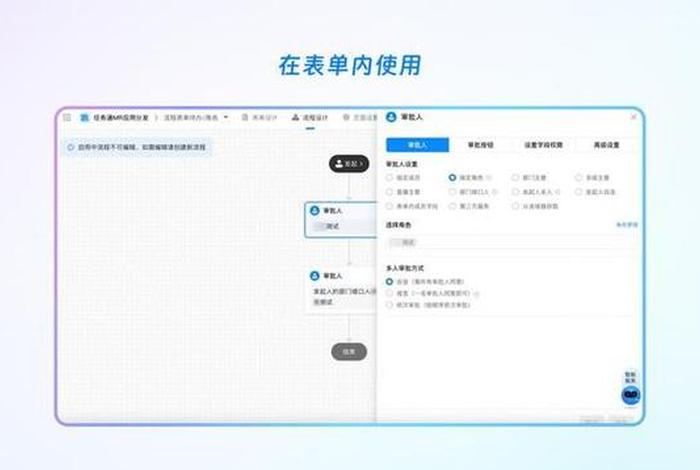Open the blue robot assistant floating button
700x470 pixels.
631,395
